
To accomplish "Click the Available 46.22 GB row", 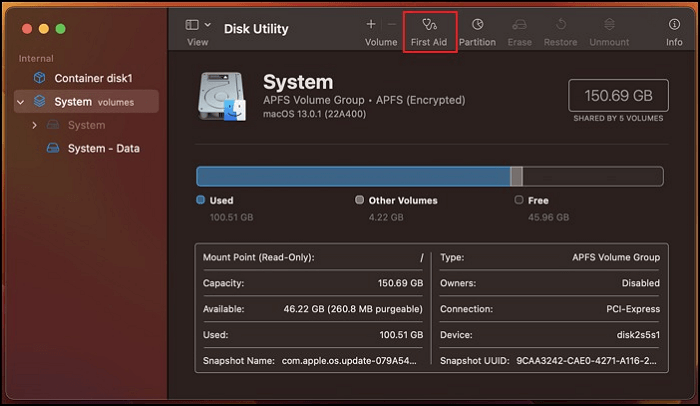I will [313, 309].
